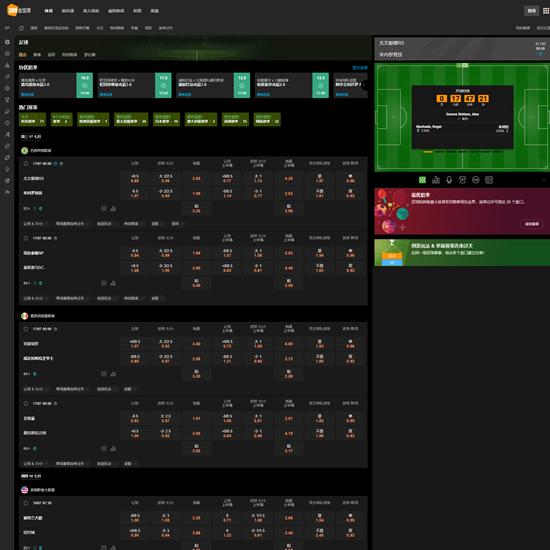Expand 让球 & 大/小 dropdown under first match
Image resolution: width=550 pixels, height=550 pixels.
pyautogui.click(x=36, y=223)
